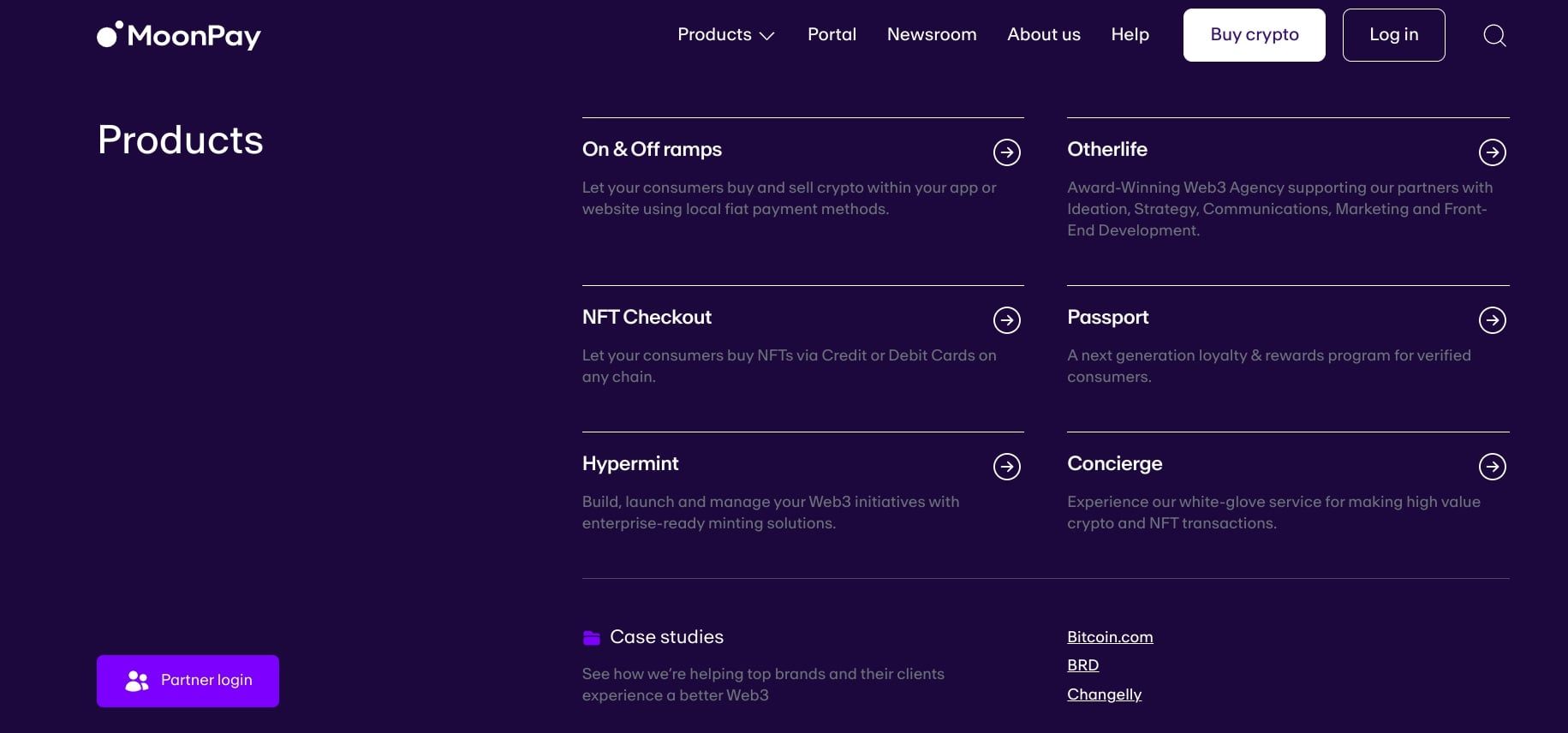Click description 'Let your consumers buy and sell crypto'

(x=789, y=198)
